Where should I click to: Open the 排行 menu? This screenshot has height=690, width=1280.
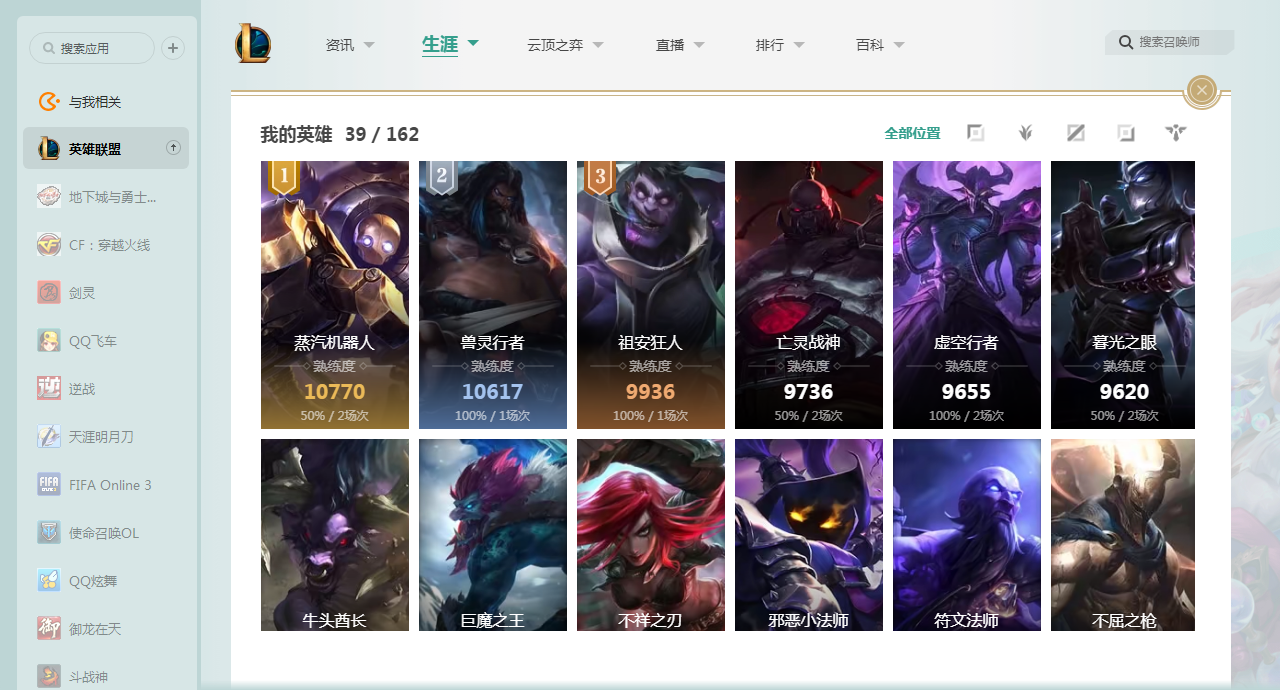[780, 45]
